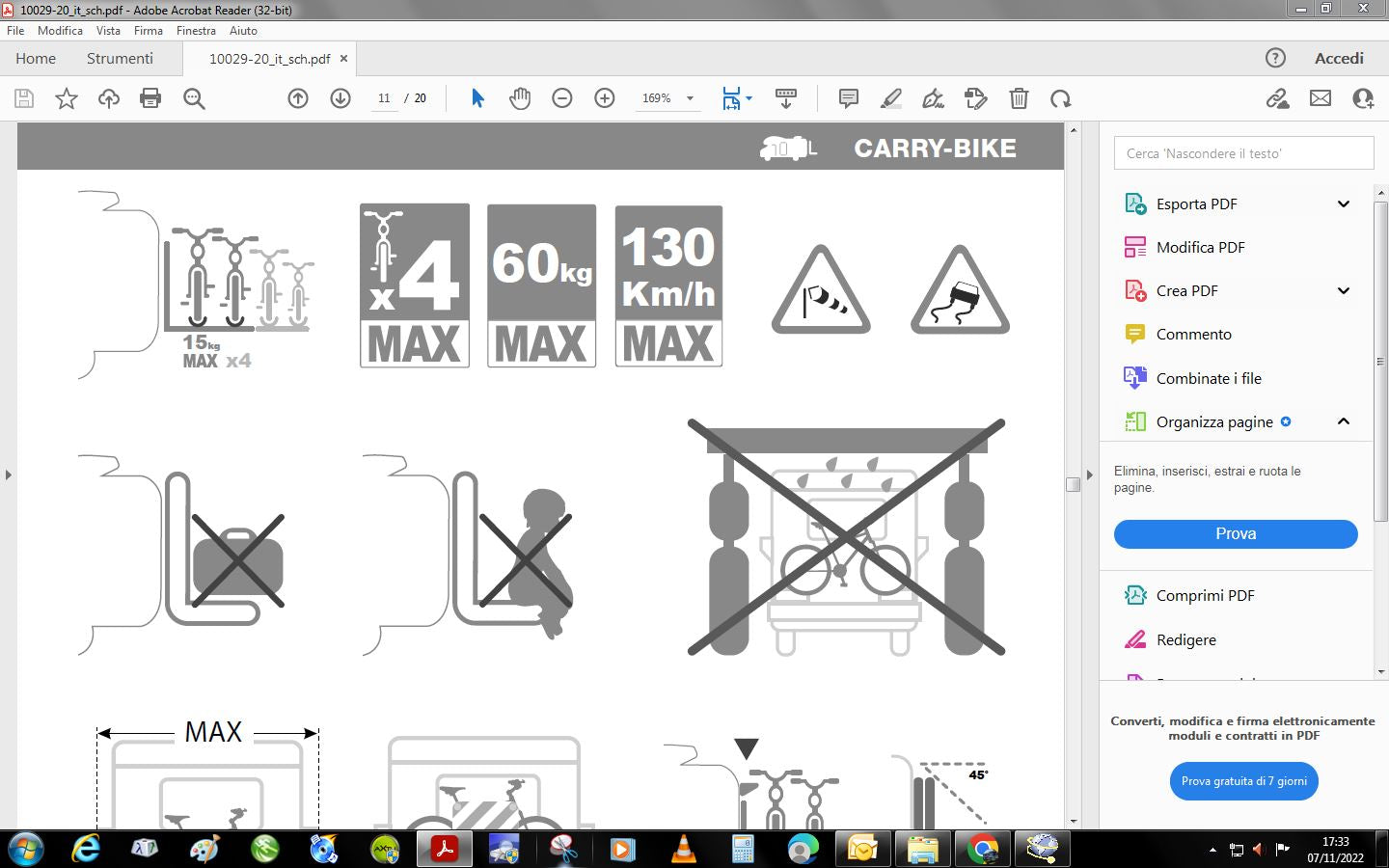The height and width of the screenshot is (868, 1389).
Task: Go to previous page with up arrow
Action: (x=298, y=98)
